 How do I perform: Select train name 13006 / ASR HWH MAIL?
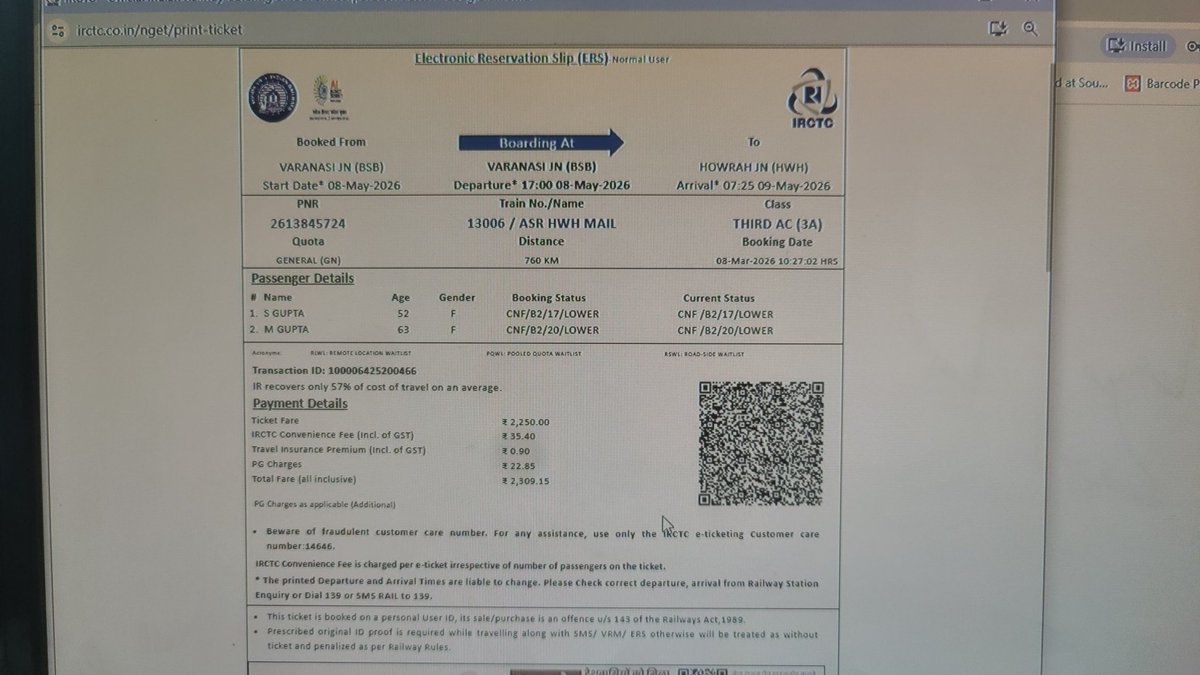pos(541,224)
